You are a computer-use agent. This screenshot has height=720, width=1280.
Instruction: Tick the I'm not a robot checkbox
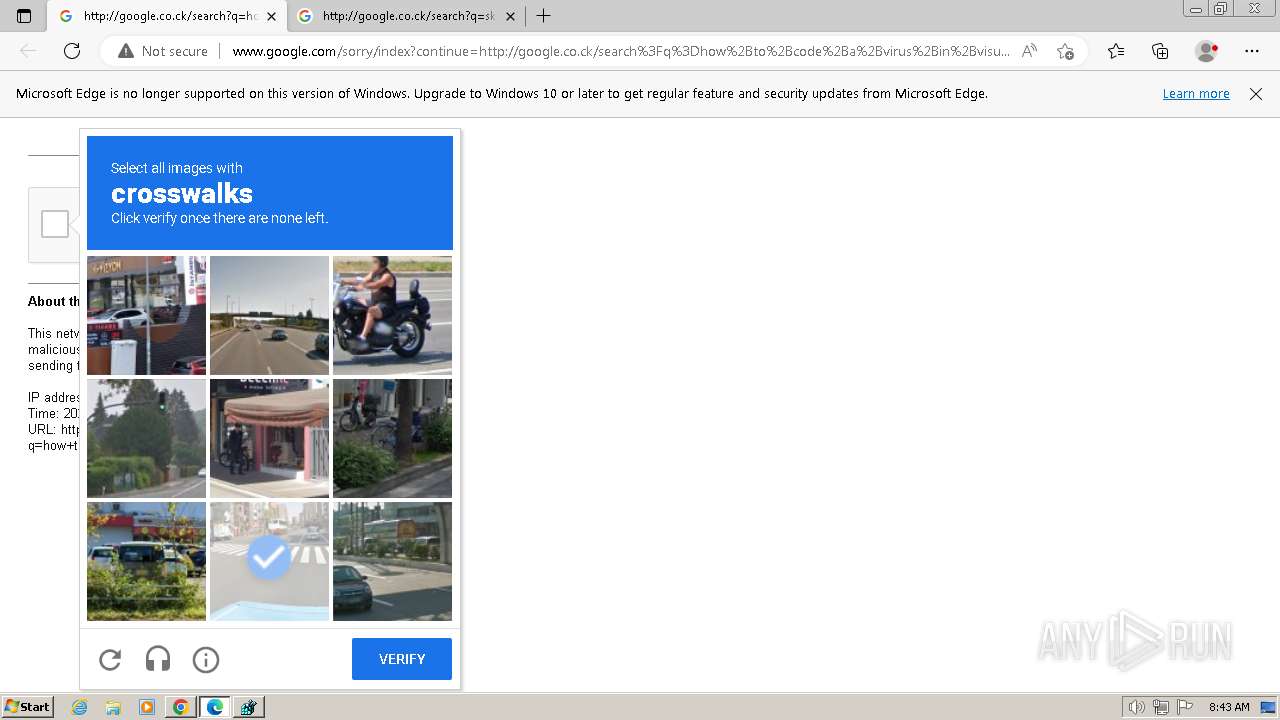coord(55,224)
